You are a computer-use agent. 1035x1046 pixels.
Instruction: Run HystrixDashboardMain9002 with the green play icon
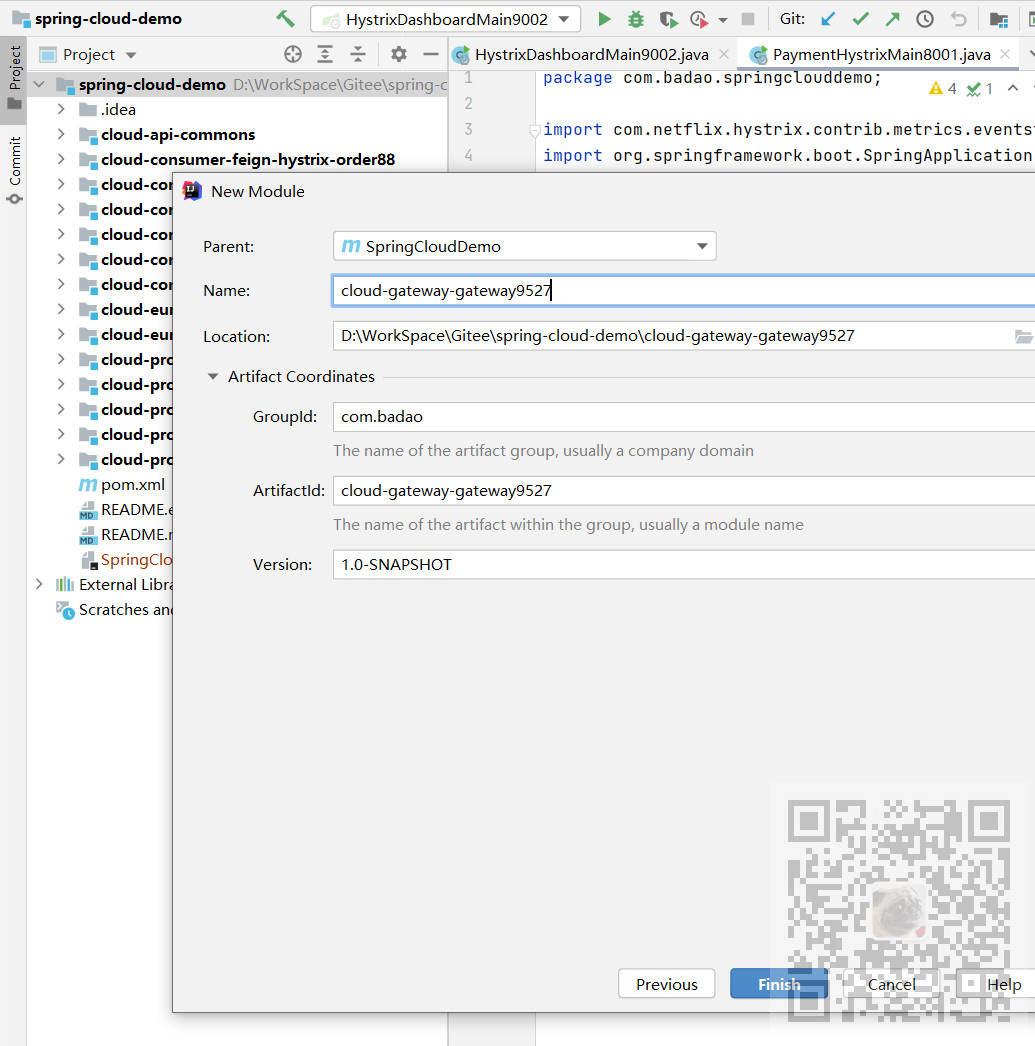(604, 19)
